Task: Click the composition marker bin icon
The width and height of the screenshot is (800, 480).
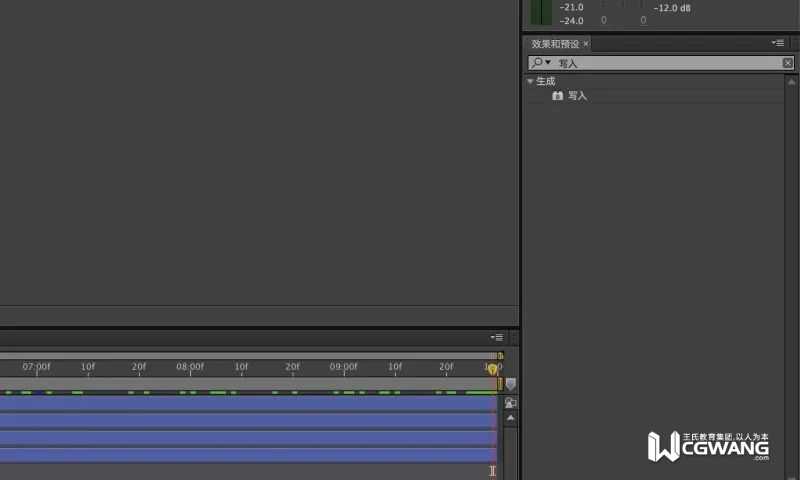Action: click(x=511, y=384)
